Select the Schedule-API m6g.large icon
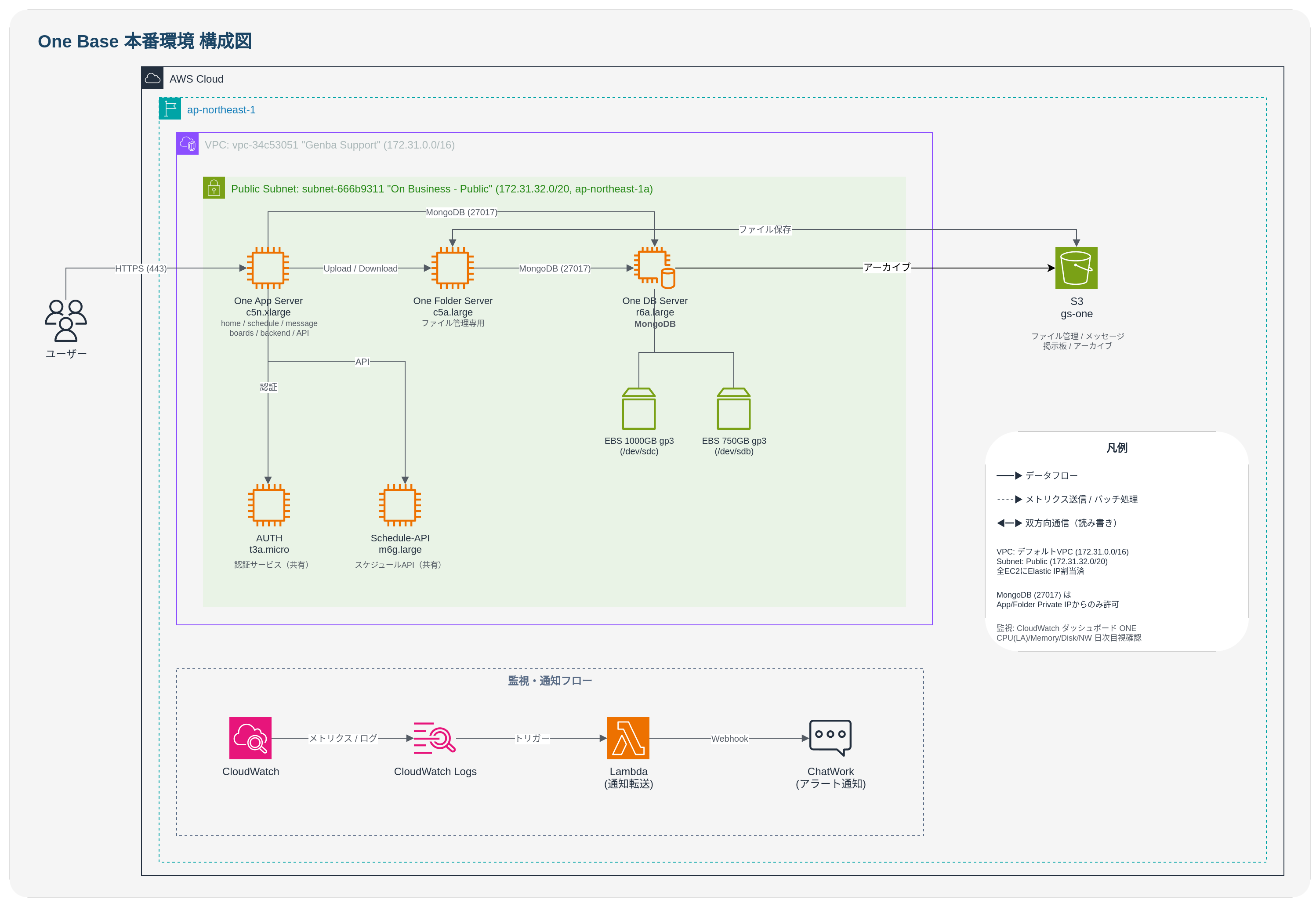The height and width of the screenshot is (903, 1316). tap(400, 505)
